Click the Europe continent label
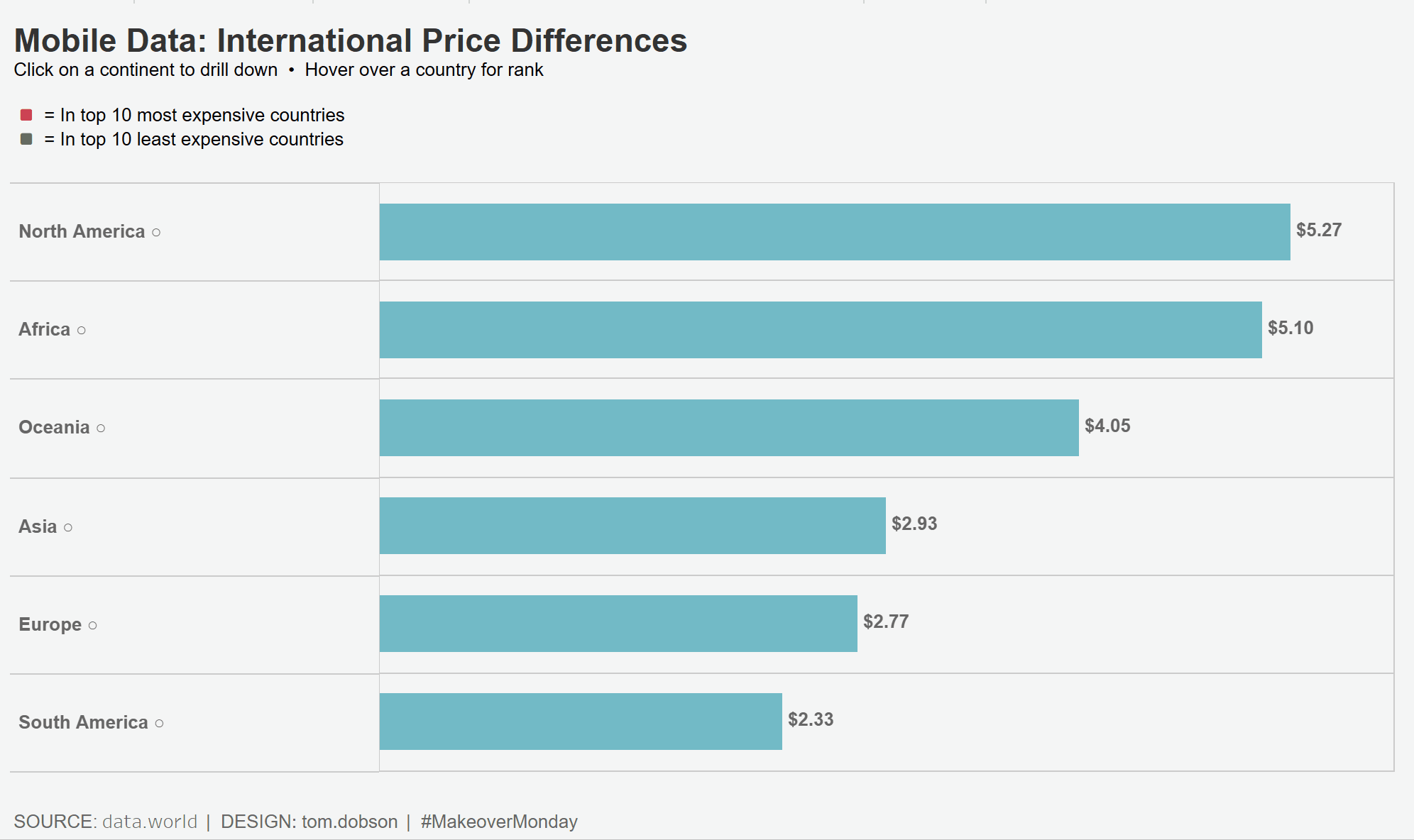1414x840 pixels. pos(50,625)
